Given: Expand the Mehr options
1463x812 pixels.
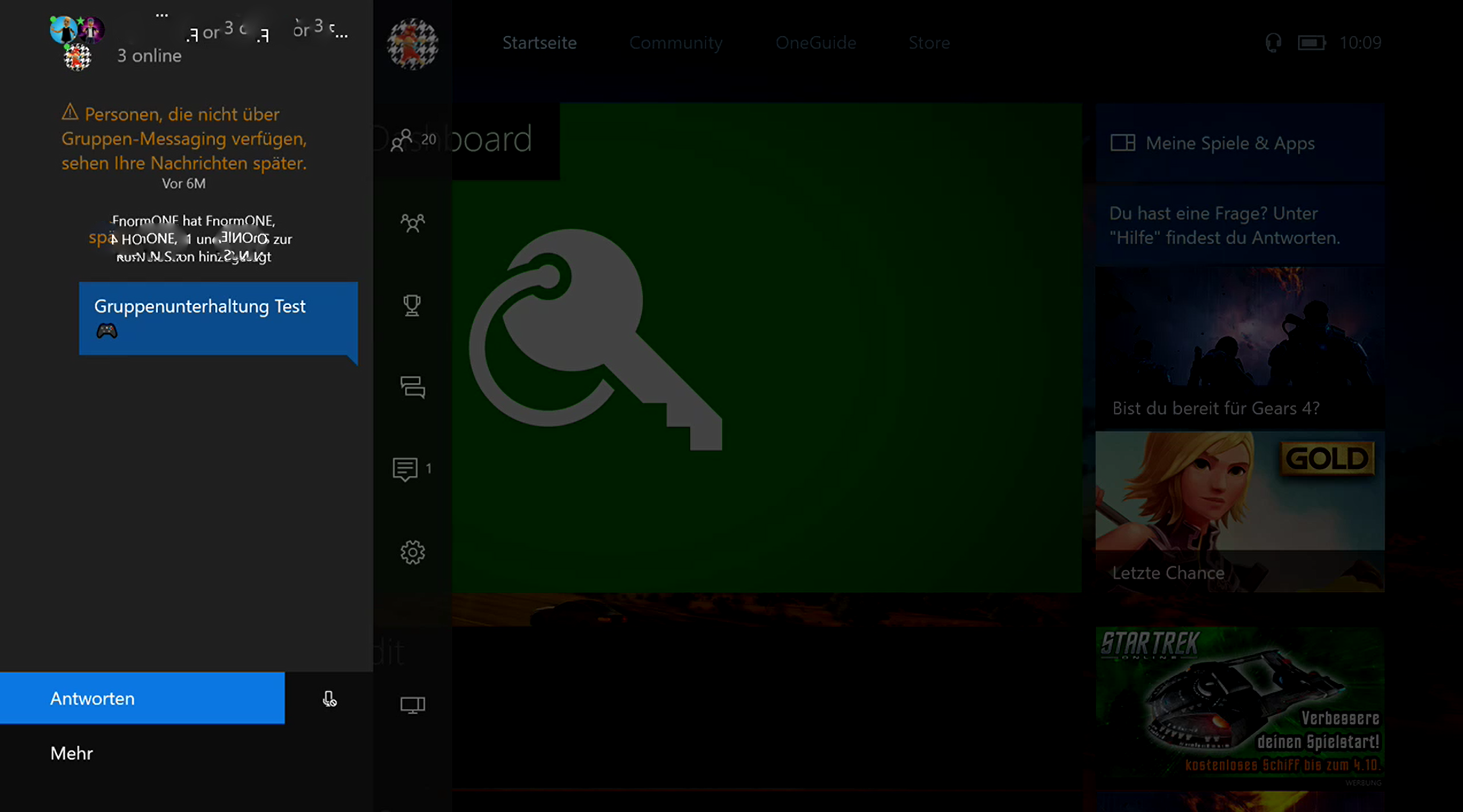Looking at the screenshot, I should [72, 753].
